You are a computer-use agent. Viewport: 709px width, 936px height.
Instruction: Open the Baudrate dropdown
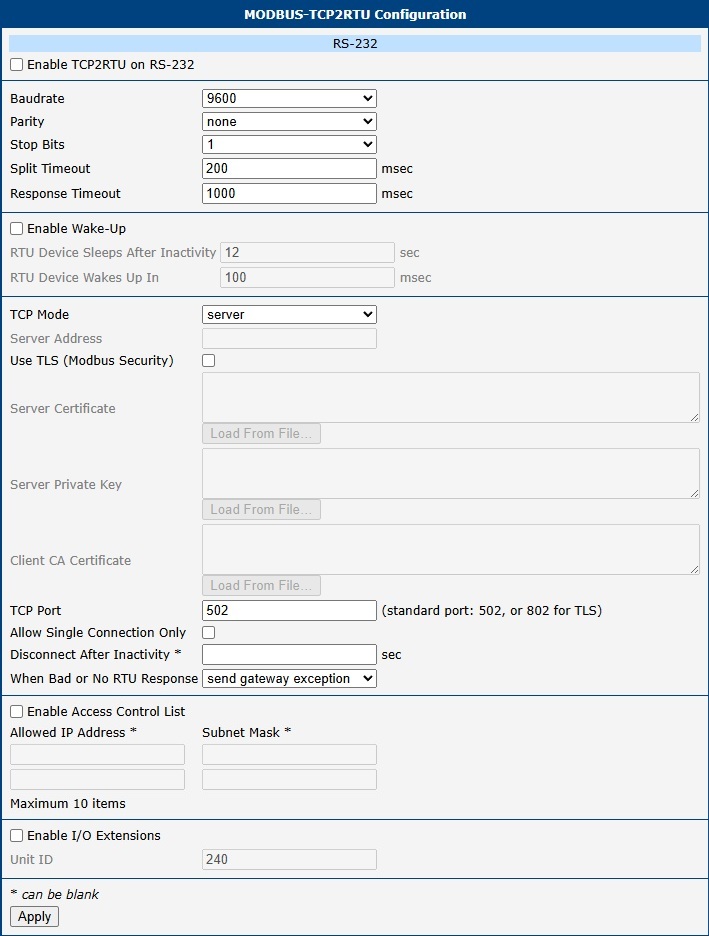pos(289,98)
